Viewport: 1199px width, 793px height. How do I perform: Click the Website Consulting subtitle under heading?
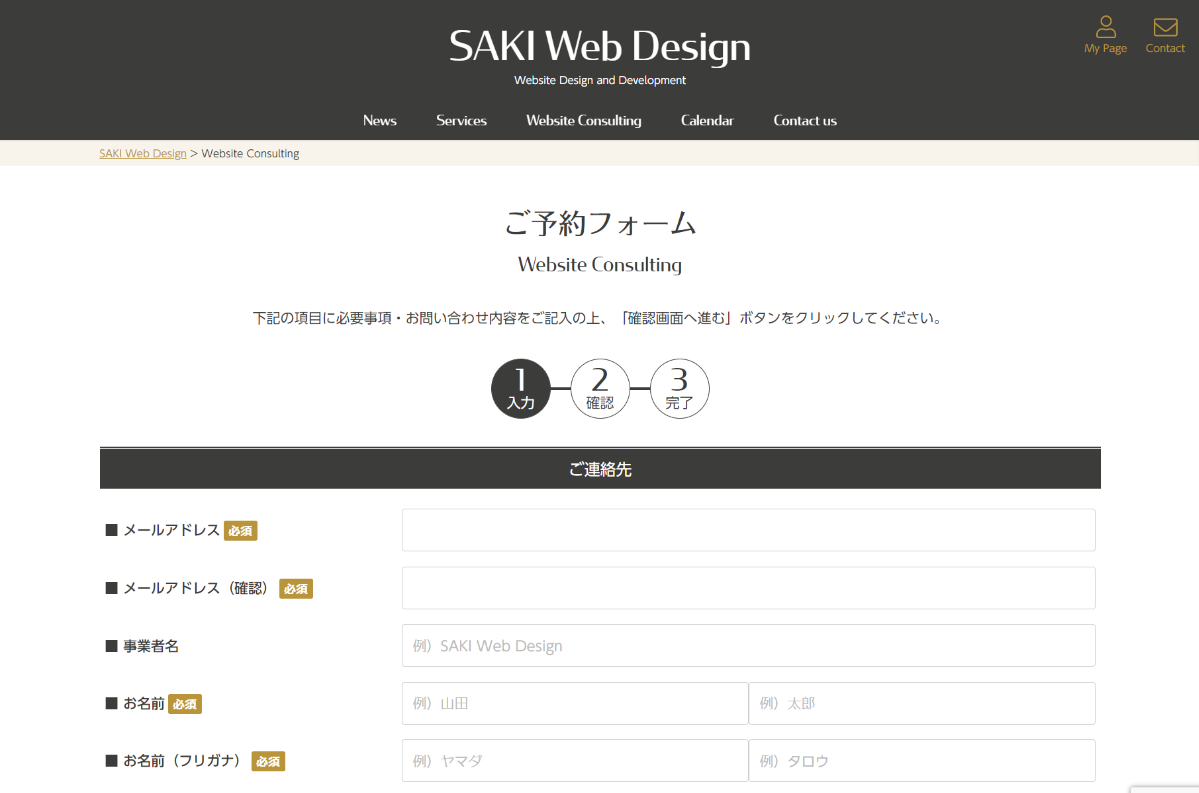[x=600, y=265]
